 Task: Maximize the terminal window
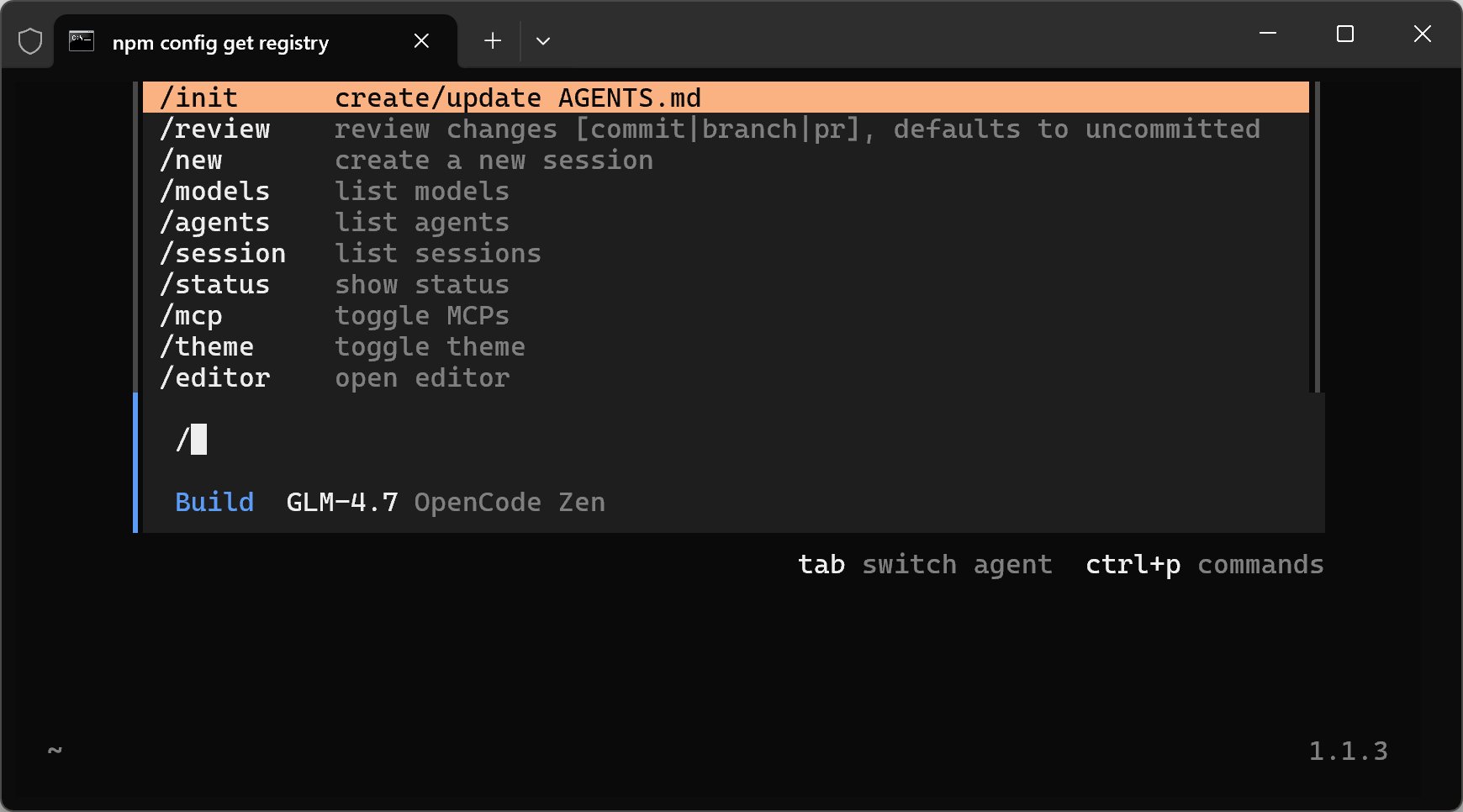(1345, 34)
